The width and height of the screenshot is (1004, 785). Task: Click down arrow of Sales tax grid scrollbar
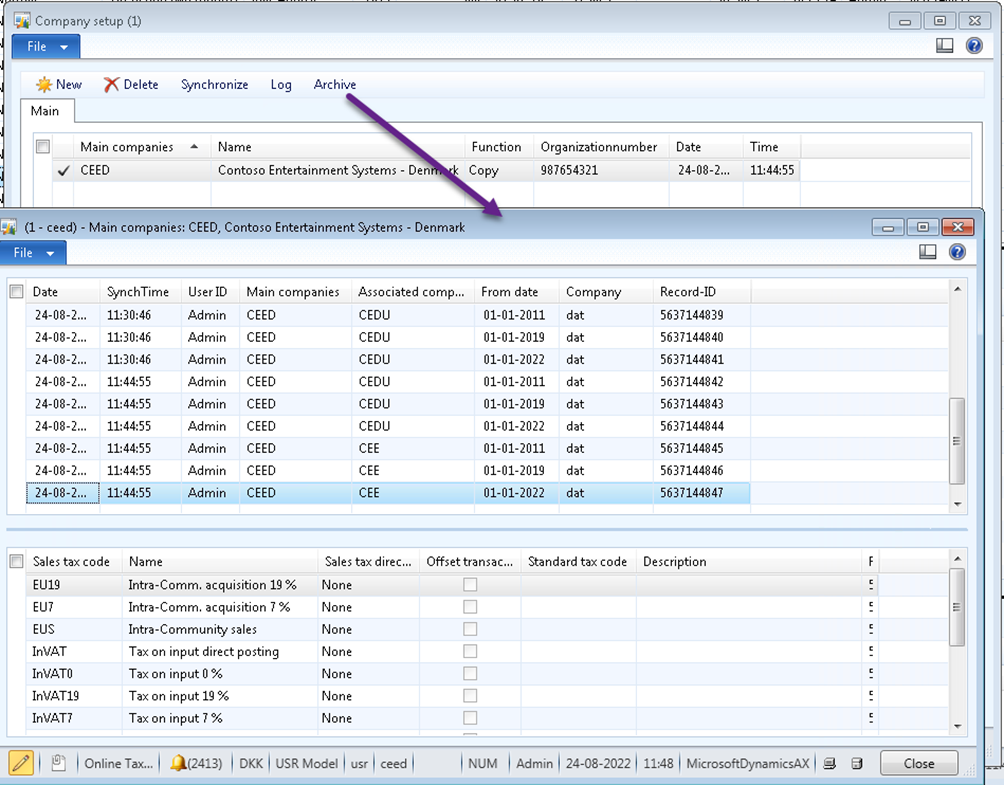957,726
